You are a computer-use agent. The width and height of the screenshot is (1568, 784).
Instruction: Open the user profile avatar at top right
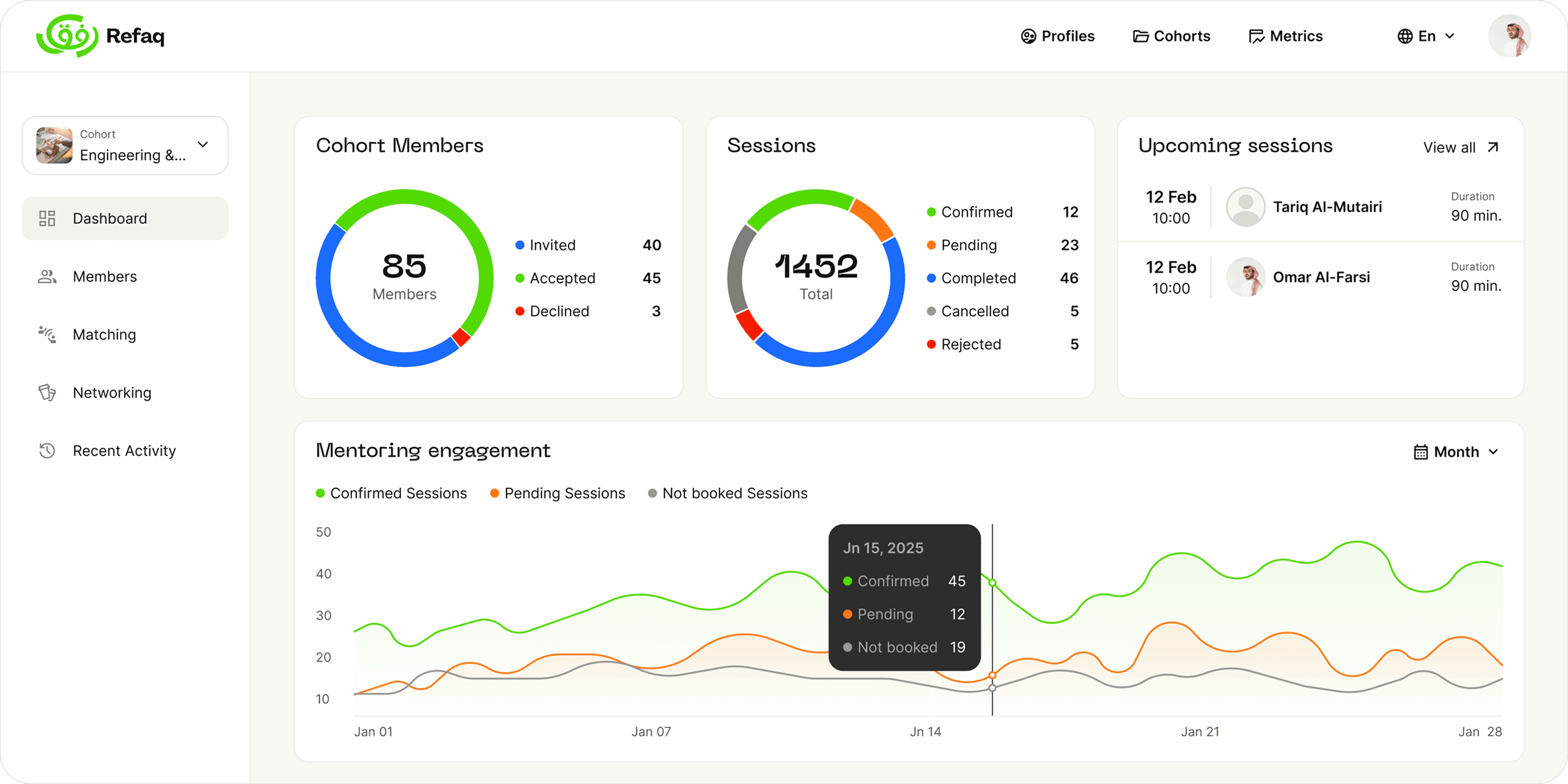pos(1510,37)
